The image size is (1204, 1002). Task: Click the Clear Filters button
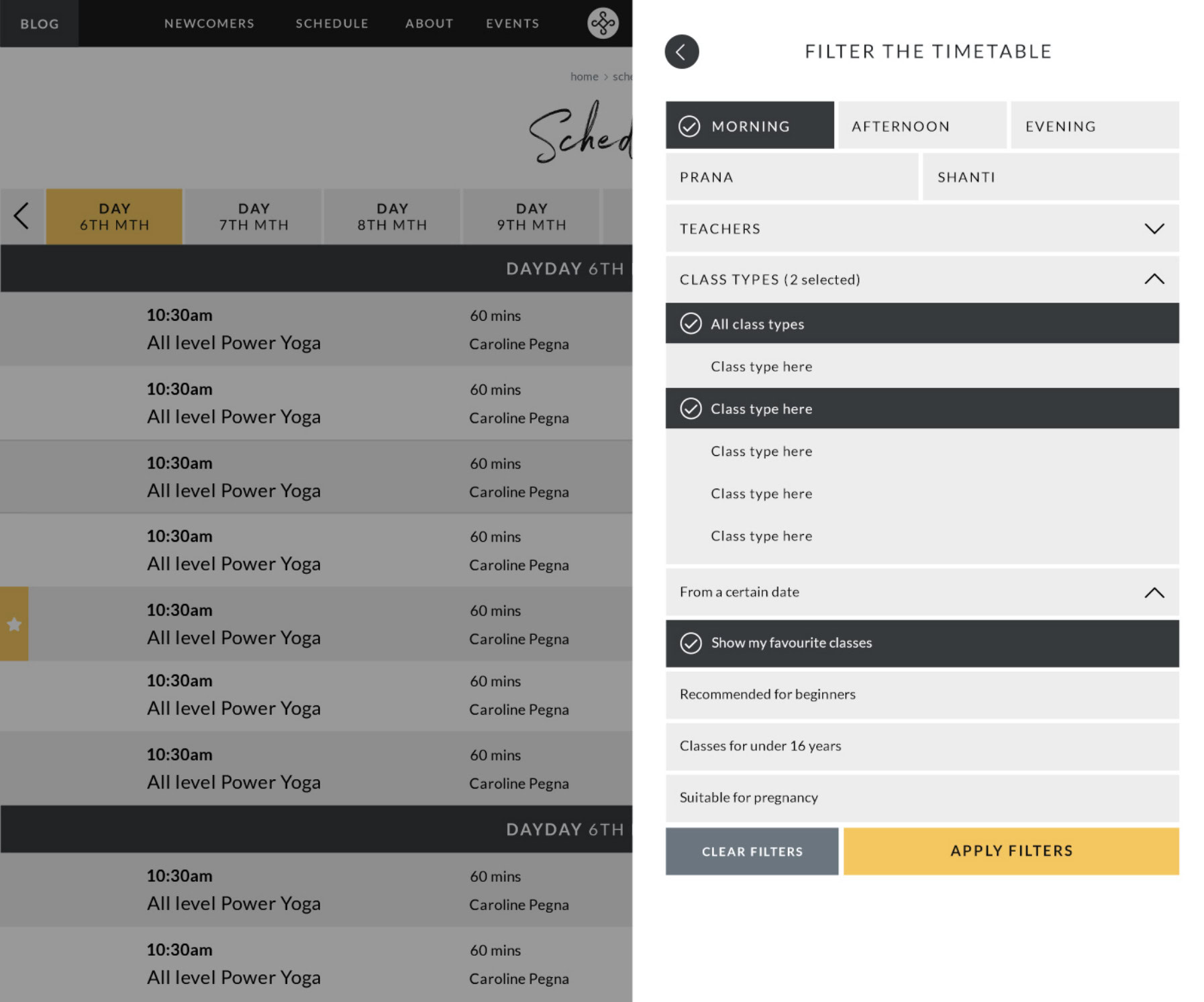pyautogui.click(x=752, y=852)
